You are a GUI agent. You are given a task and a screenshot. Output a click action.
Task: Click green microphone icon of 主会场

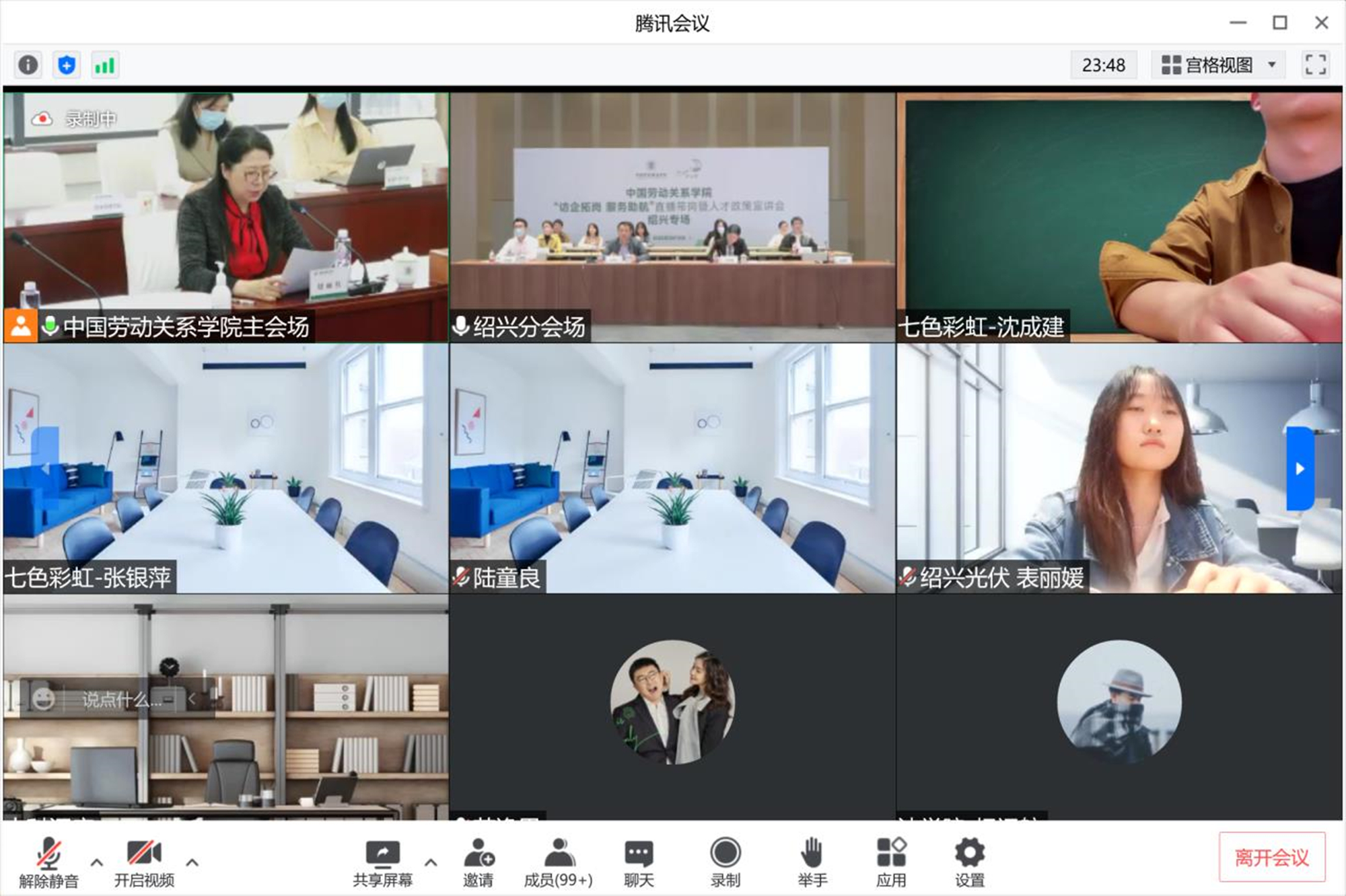click(50, 326)
